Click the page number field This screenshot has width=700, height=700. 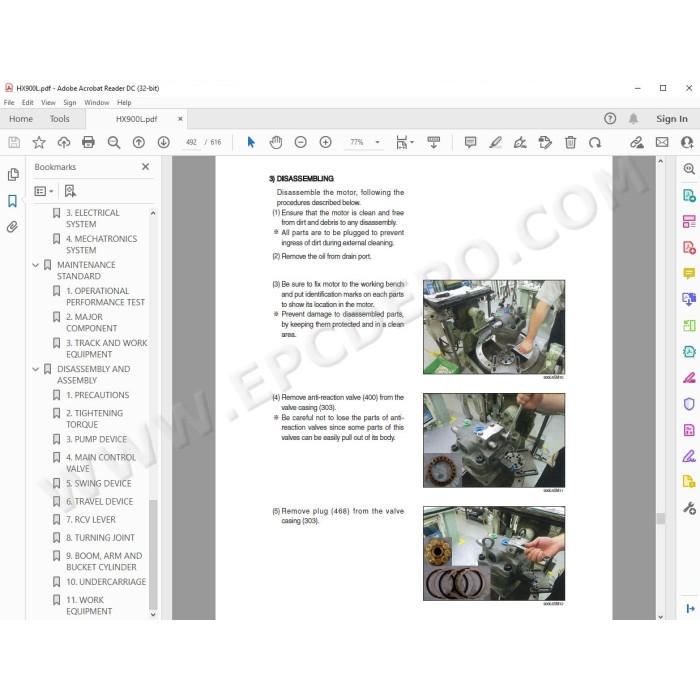coord(191,142)
